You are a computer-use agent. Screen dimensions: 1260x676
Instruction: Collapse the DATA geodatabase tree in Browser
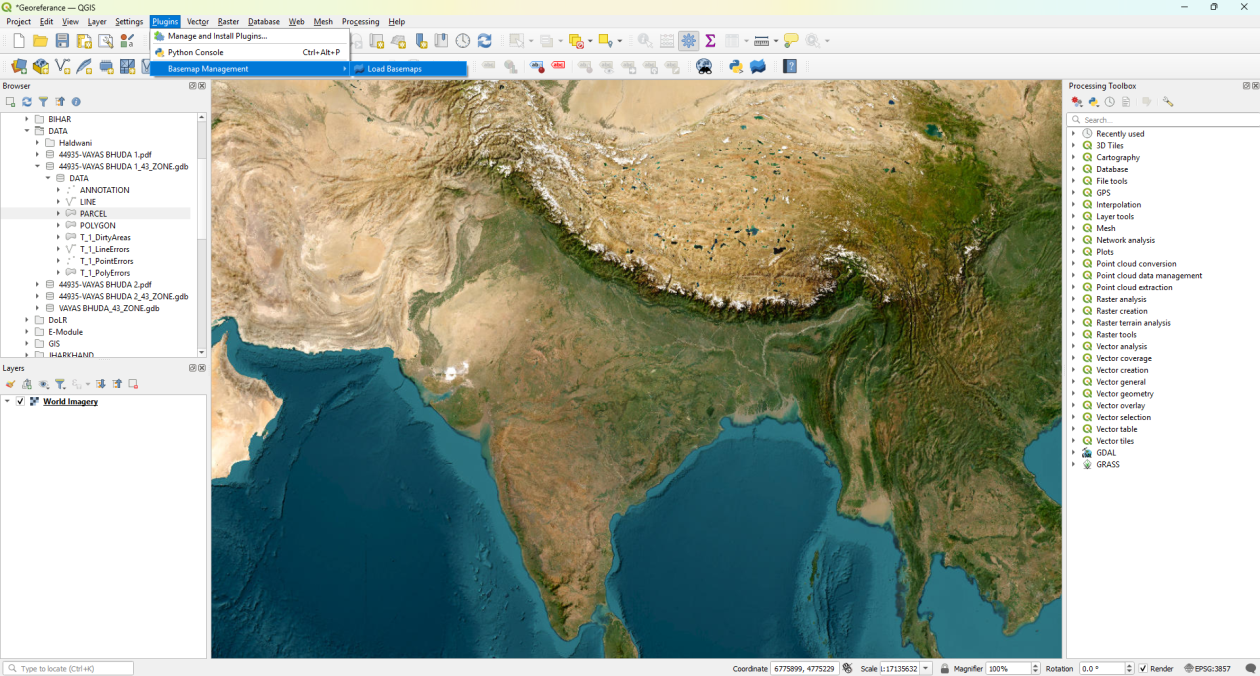tap(46, 177)
